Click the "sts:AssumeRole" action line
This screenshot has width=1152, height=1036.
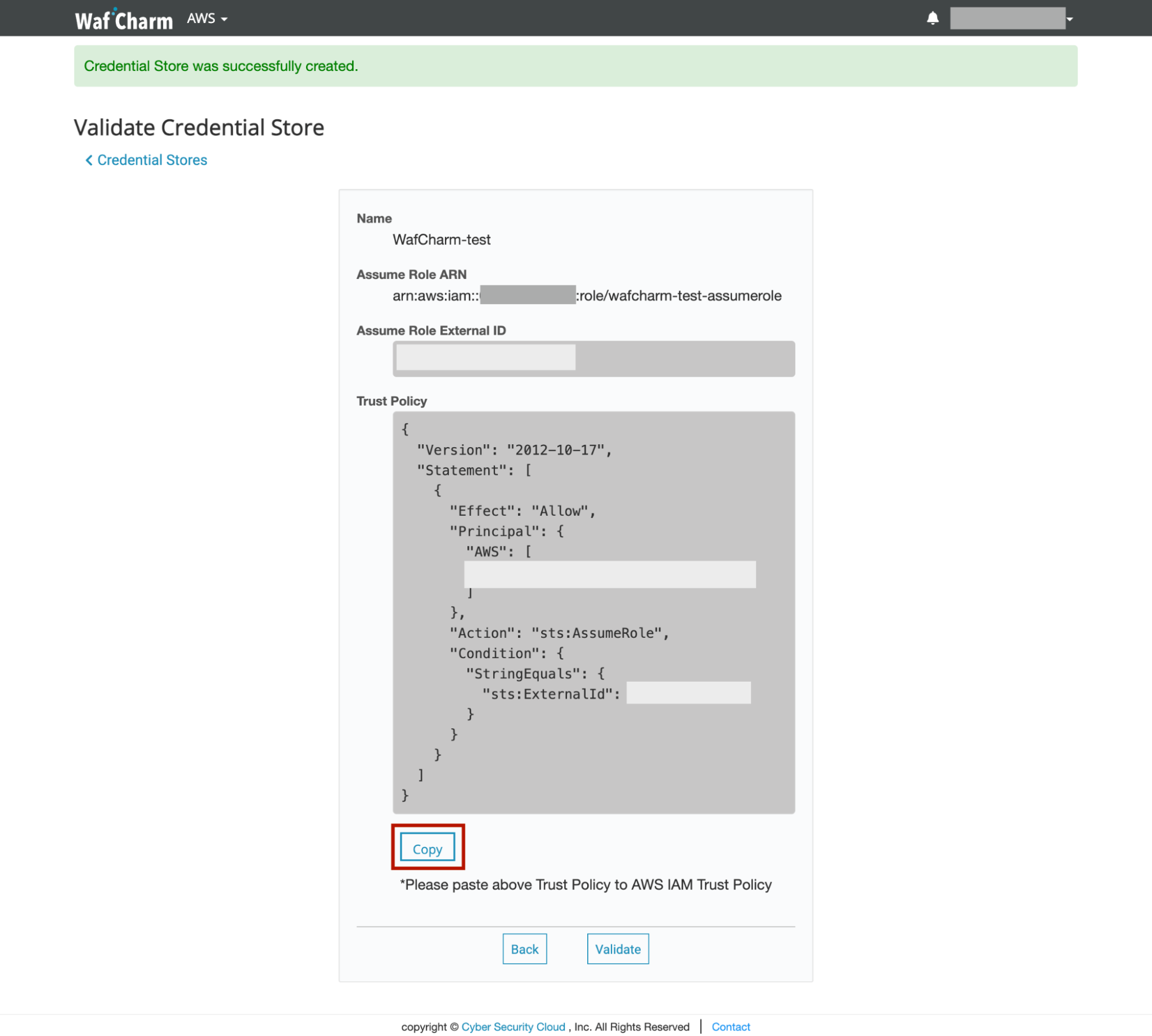tap(559, 633)
